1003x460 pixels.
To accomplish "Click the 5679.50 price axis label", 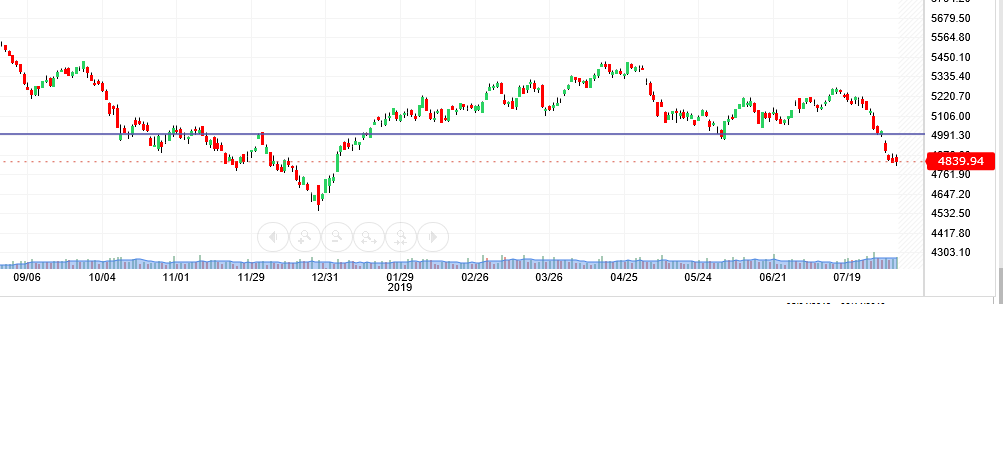I will (951, 18).
